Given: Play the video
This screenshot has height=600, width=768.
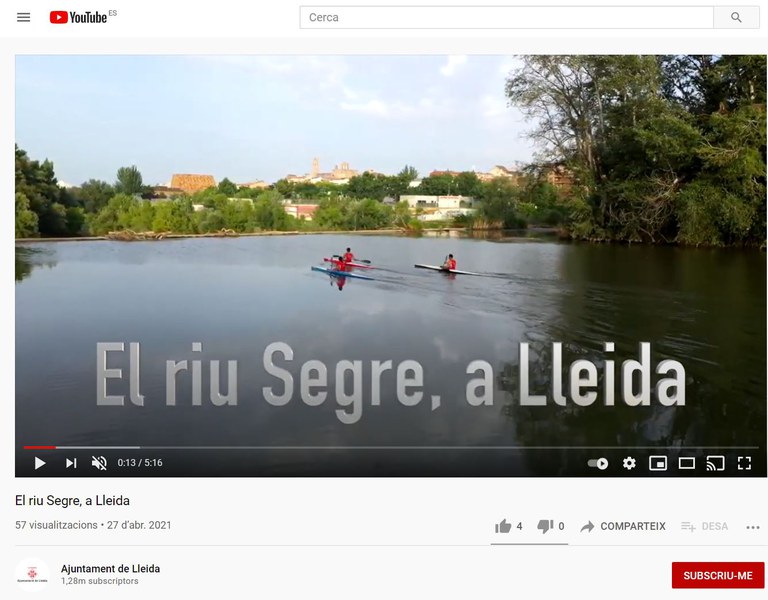Looking at the screenshot, I should [x=40, y=463].
